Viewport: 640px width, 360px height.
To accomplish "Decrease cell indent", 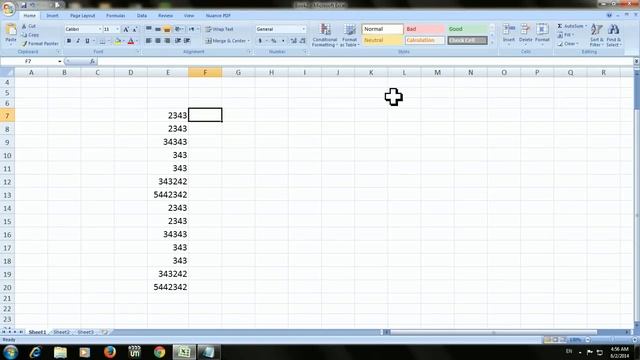I will coord(178,41).
